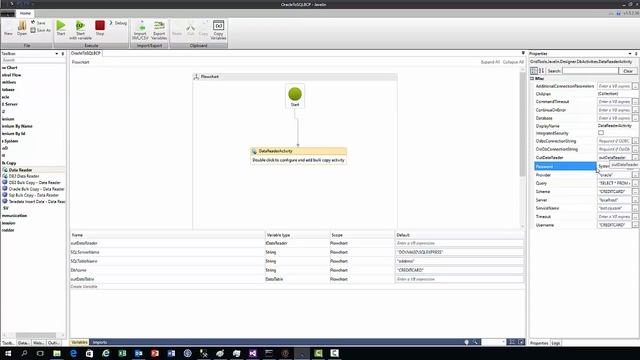
Task: Open expression editor for CommandTimeout
Action: 635,102
